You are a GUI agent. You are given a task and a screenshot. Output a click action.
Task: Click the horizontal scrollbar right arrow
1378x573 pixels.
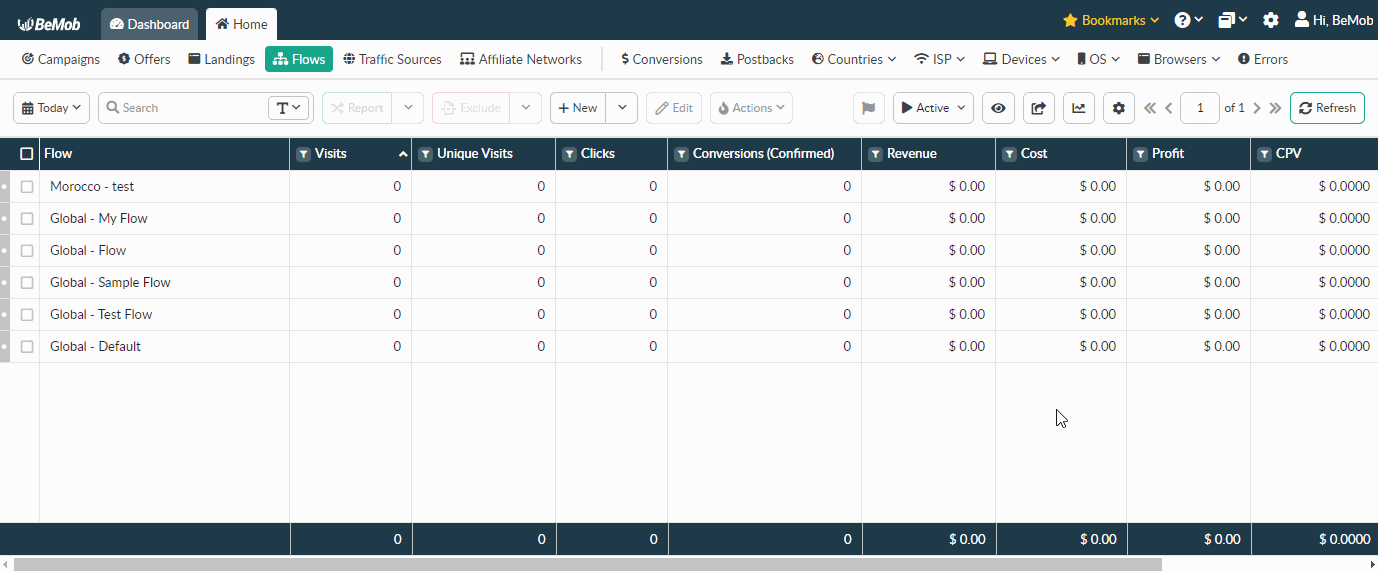[1371, 565]
